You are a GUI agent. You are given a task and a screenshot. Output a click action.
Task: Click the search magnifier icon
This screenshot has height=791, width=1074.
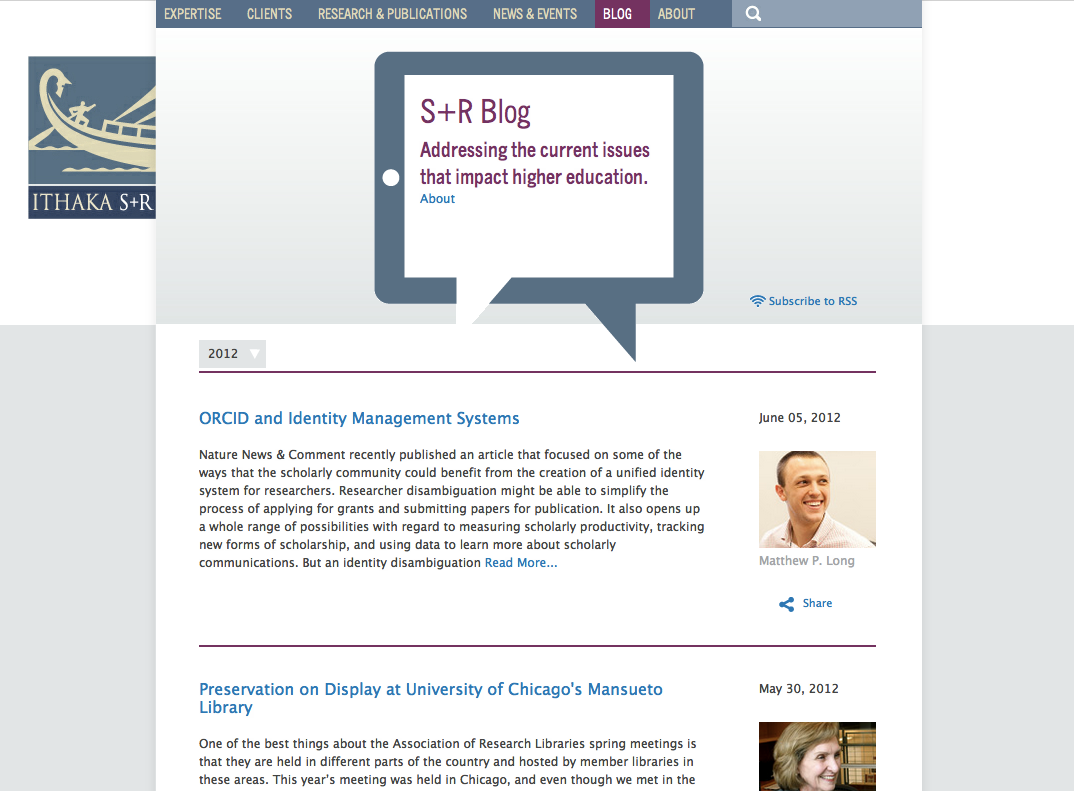pyautogui.click(x=753, y=14)
